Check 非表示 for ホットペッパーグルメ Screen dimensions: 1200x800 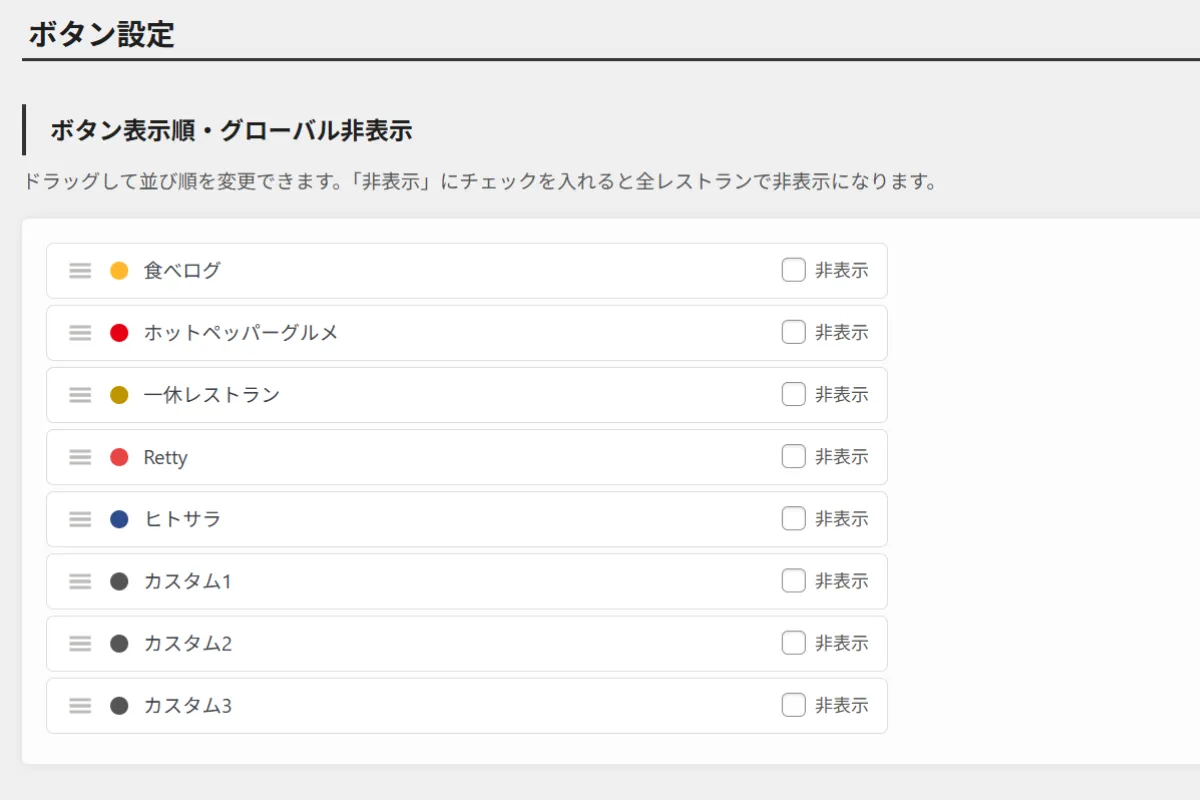793,332
